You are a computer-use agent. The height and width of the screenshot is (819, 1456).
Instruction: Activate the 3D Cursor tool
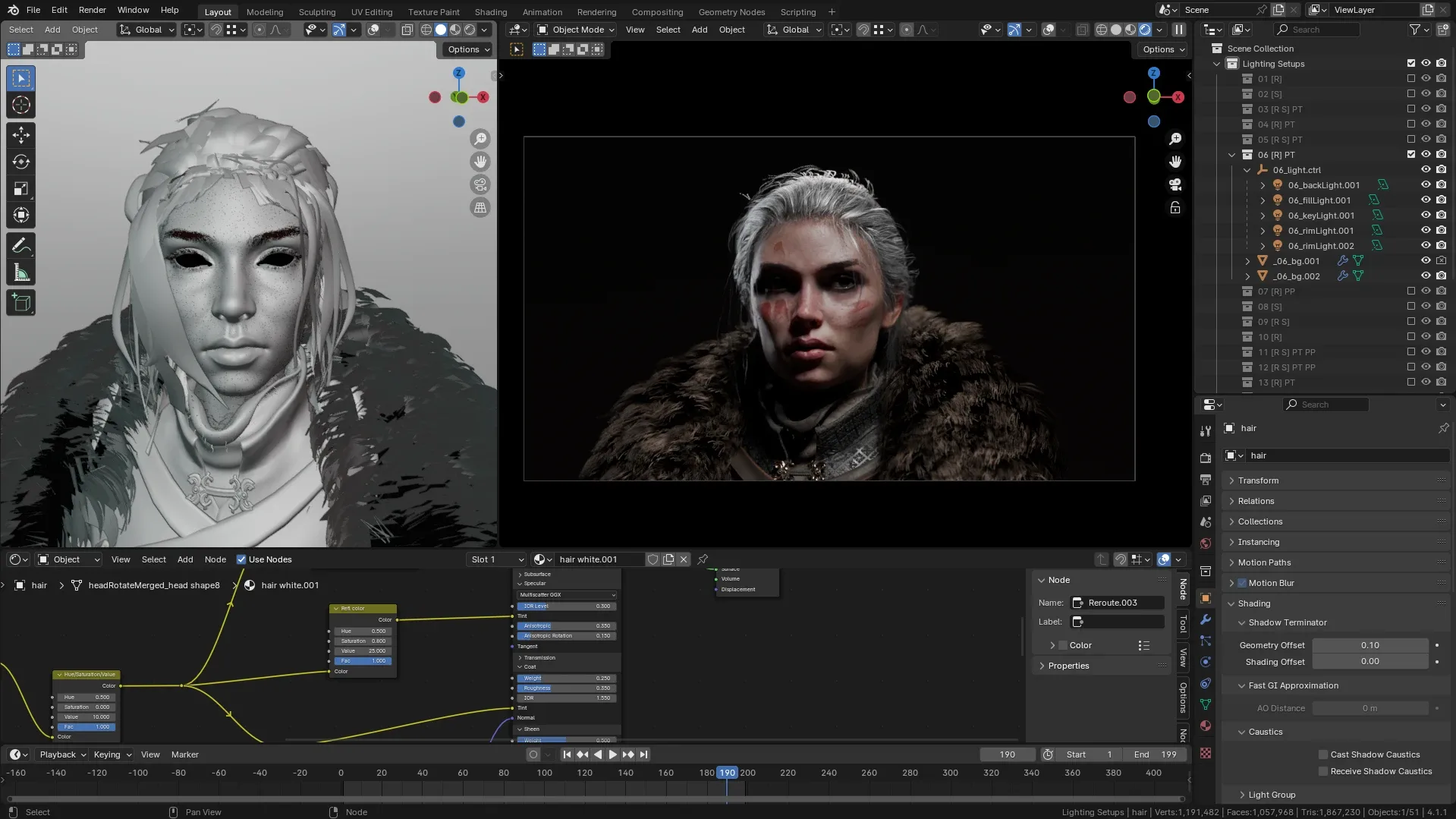(21, 105)
